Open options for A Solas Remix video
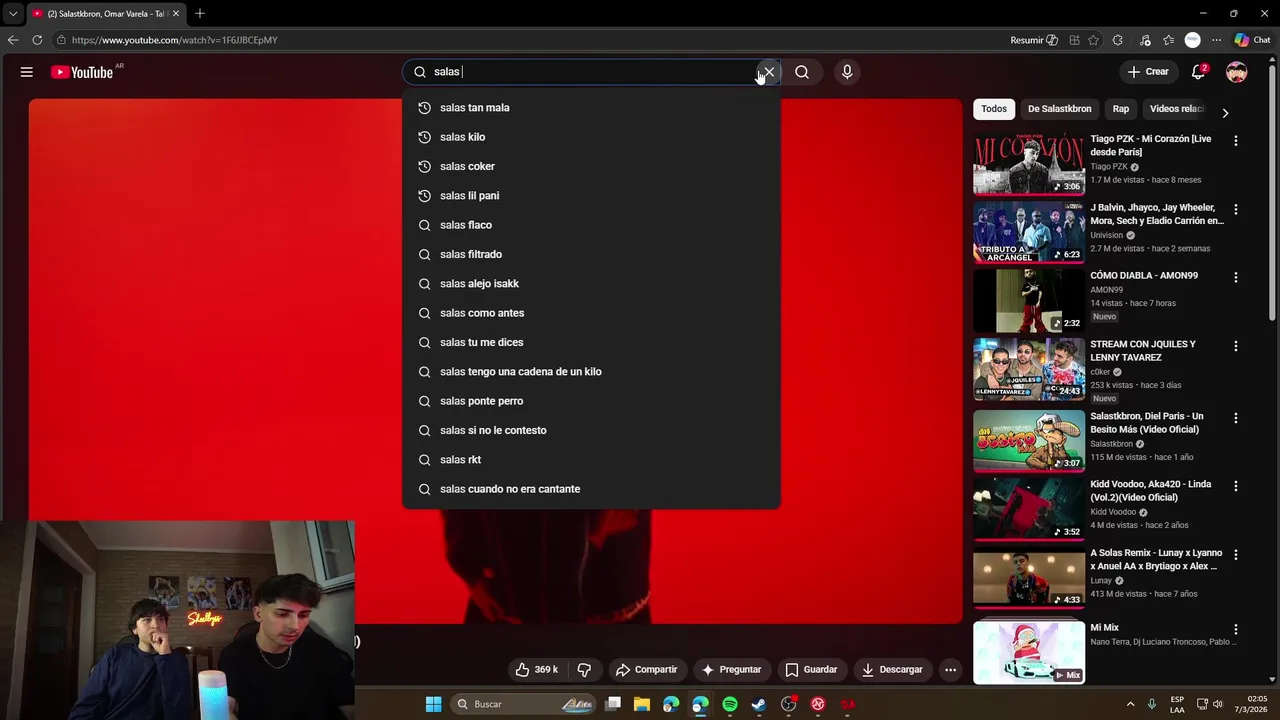Screen dimensions: 1280x720 click(x=1236, y=555)
